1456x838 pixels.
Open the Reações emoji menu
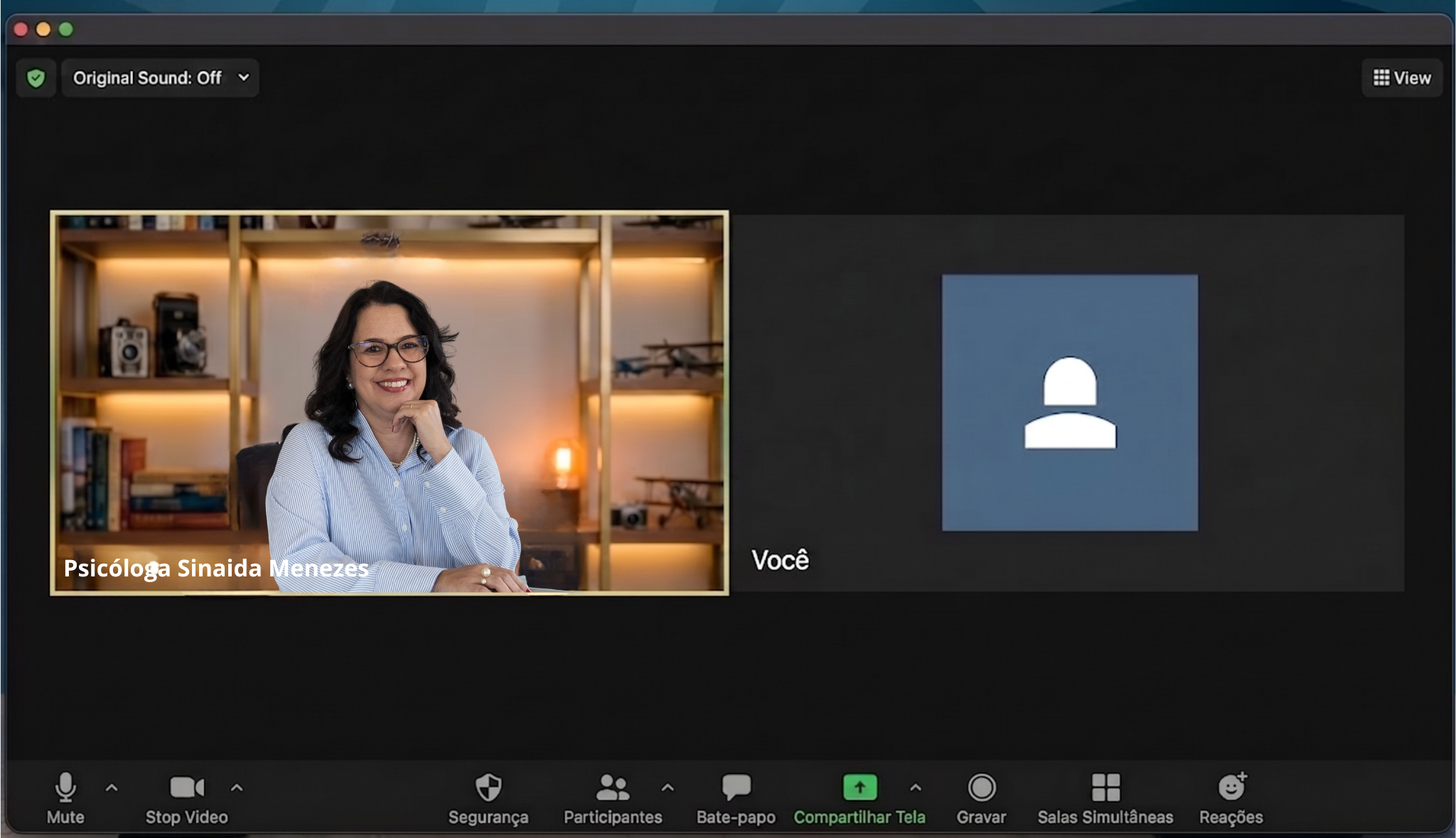click(x=1231, y=798)
